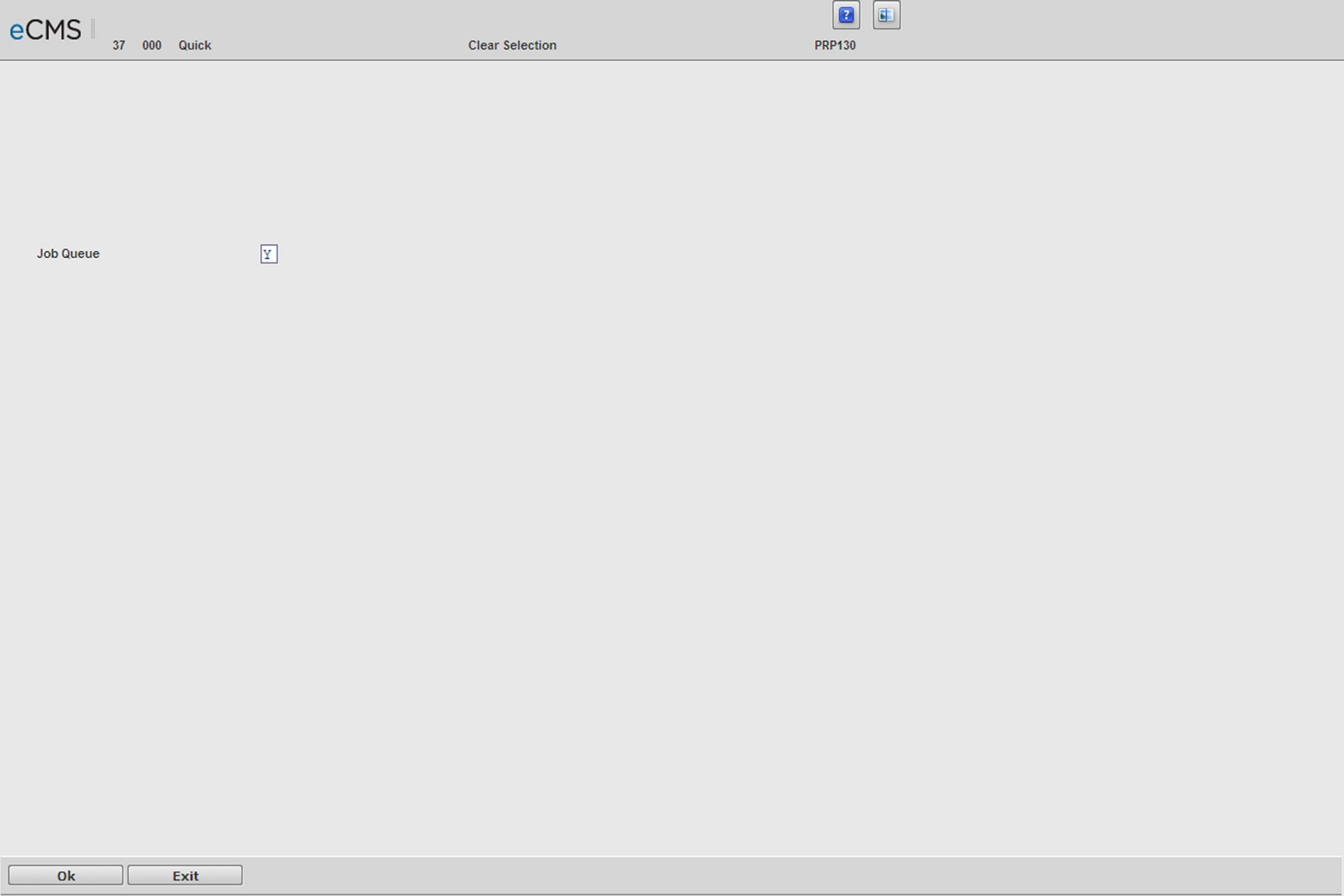Select the Clear Selection title text
The width and height of the screenshot is (1344, 896).
pyautogui.click(x=512, y=45)
